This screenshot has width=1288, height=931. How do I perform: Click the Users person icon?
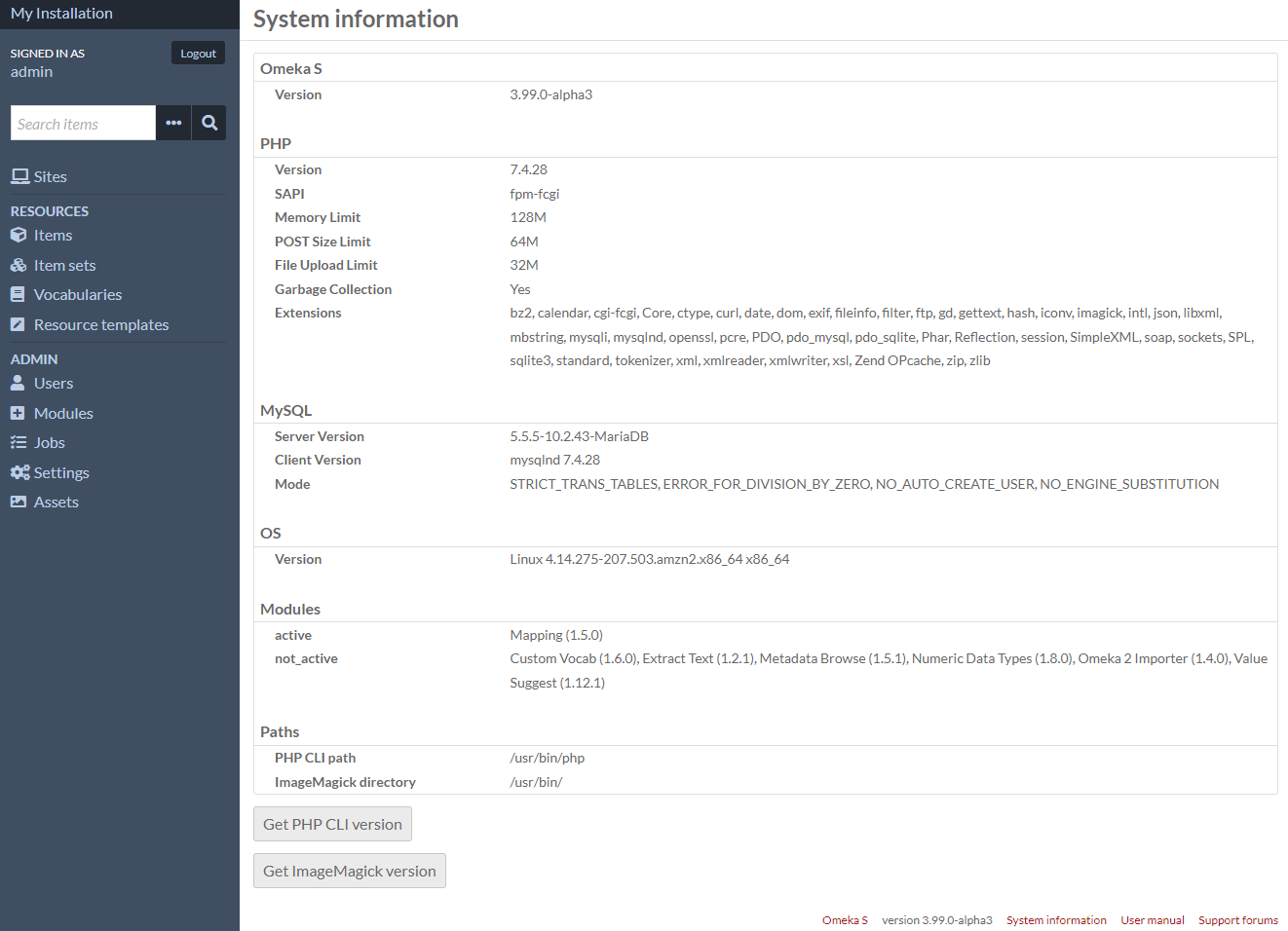18,383
